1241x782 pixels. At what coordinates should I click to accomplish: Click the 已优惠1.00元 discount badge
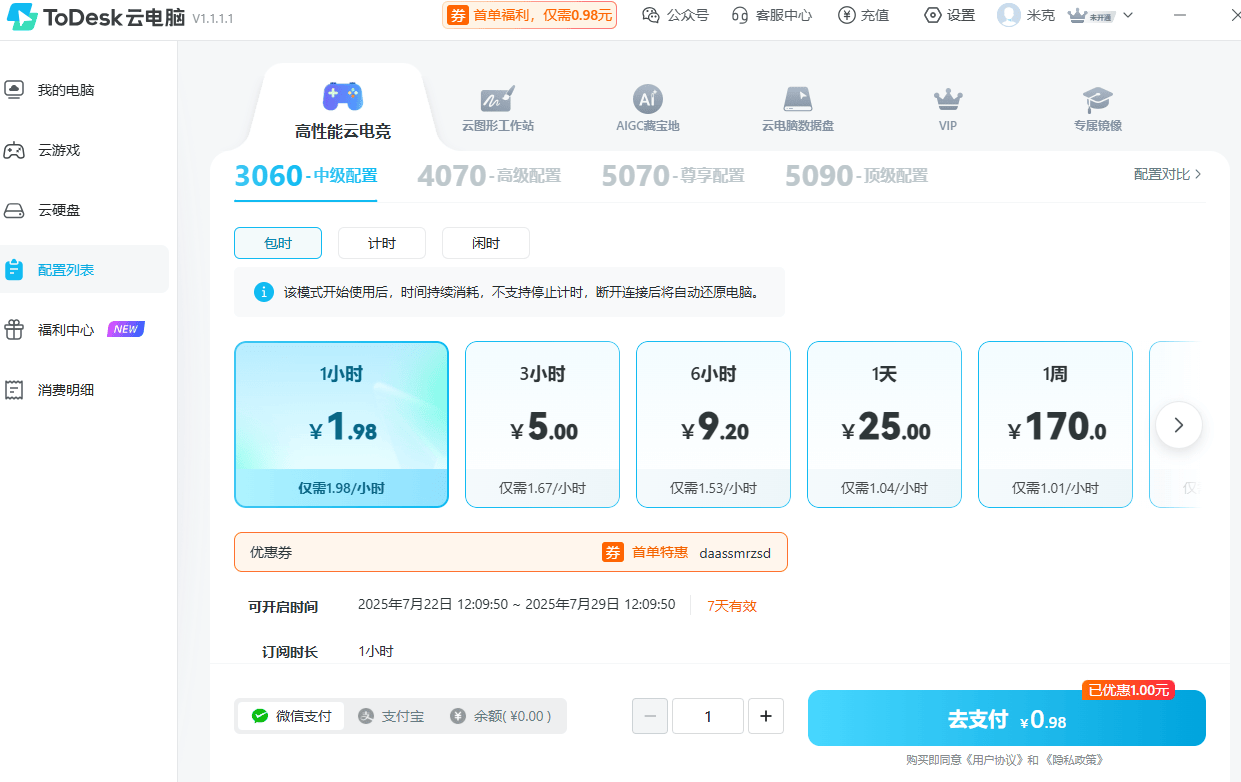click(1128, 690)
